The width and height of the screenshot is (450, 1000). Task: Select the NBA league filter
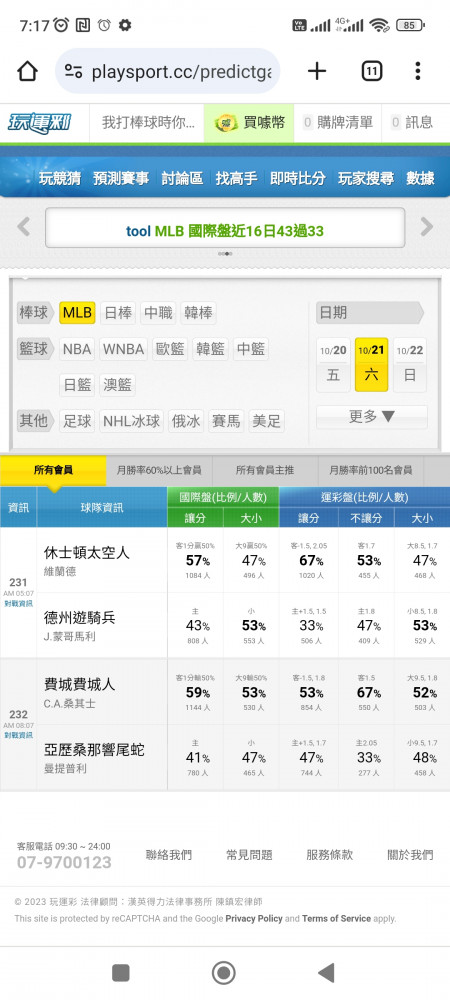point(77,349)
